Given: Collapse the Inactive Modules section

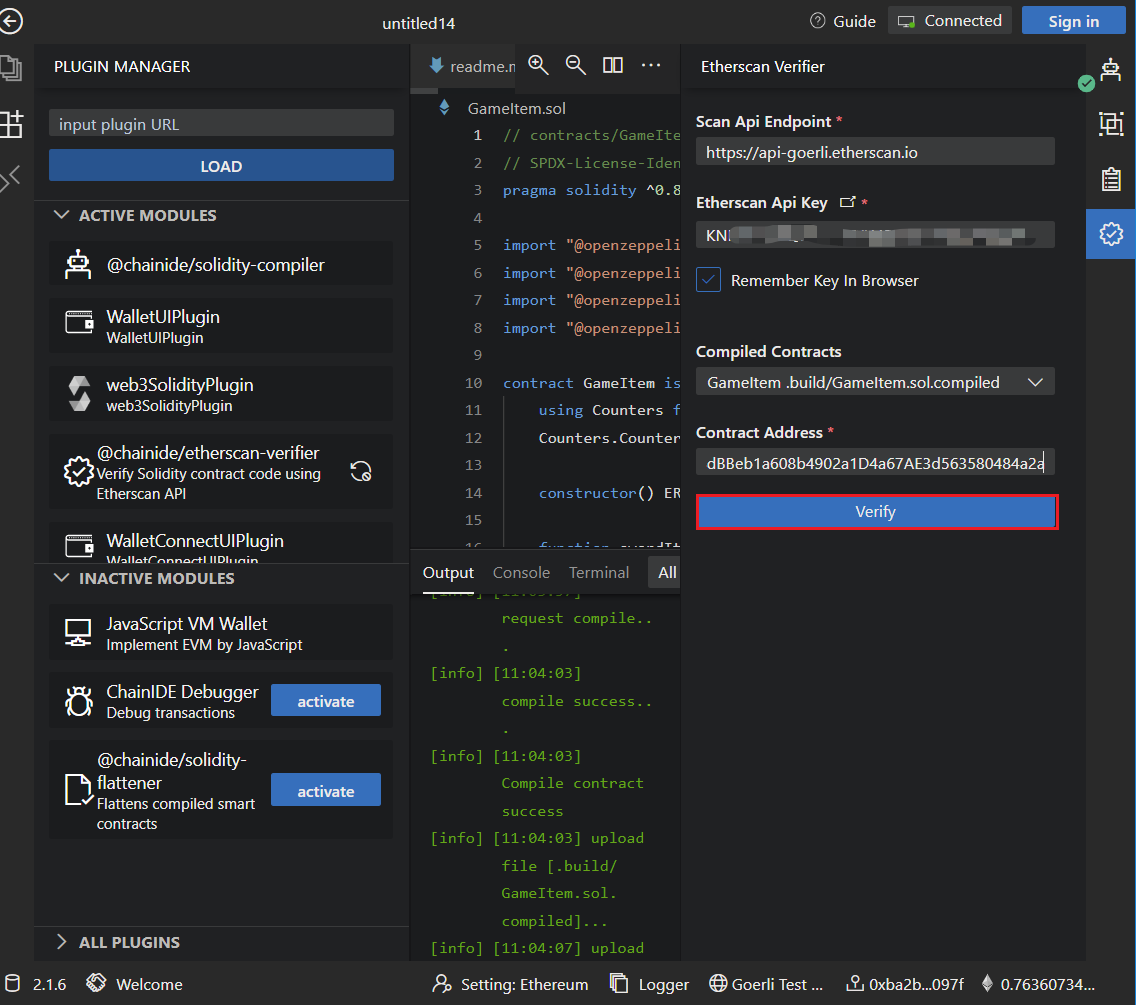Looking at the screenshot, I should [x=62, y=579].
